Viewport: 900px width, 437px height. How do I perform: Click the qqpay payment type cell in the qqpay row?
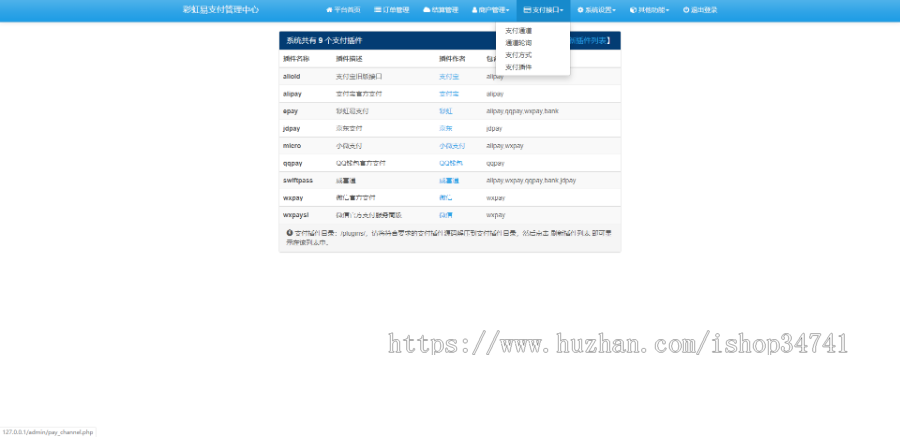coord(495,163)
